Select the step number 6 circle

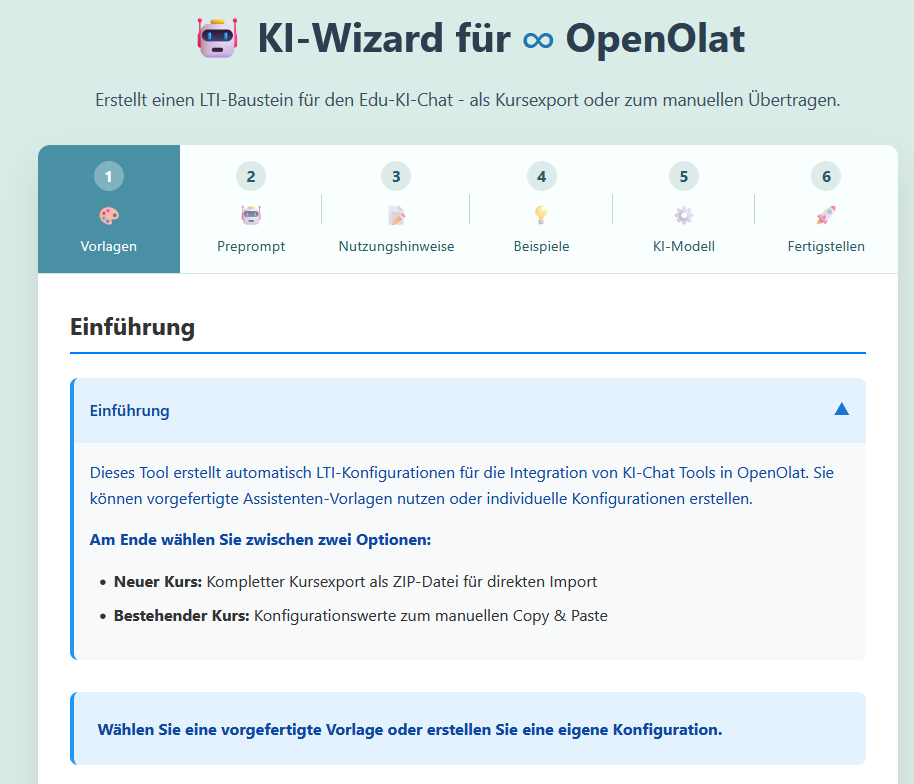[x=826, y=177]
